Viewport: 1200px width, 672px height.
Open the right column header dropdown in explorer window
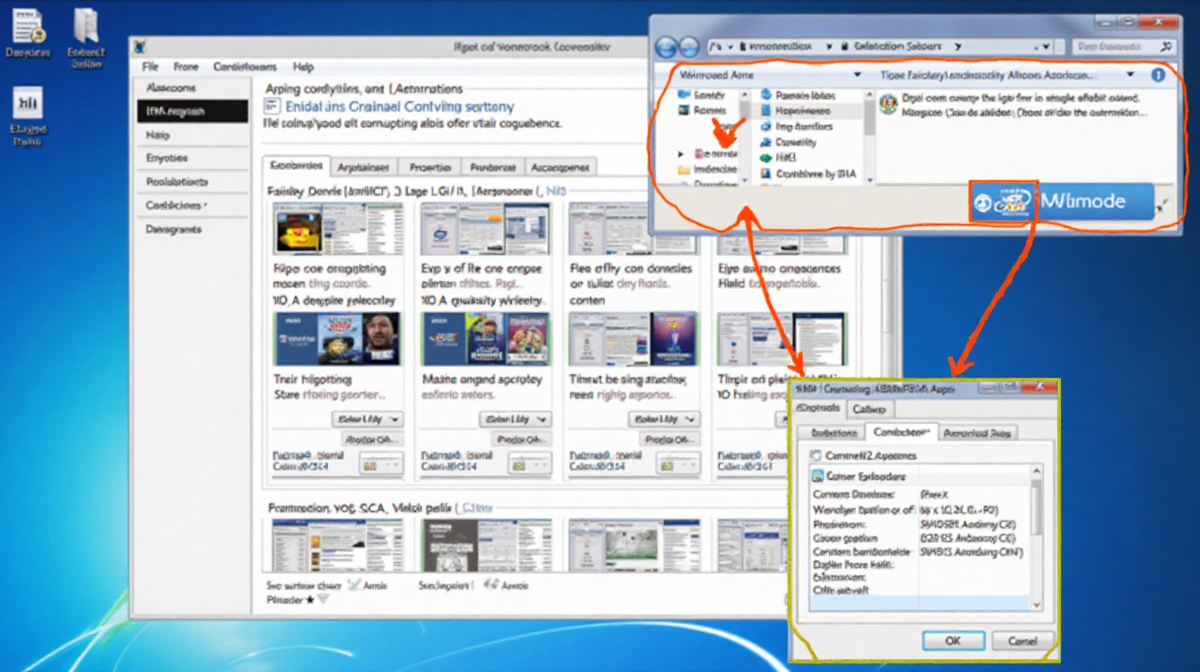1130,75
